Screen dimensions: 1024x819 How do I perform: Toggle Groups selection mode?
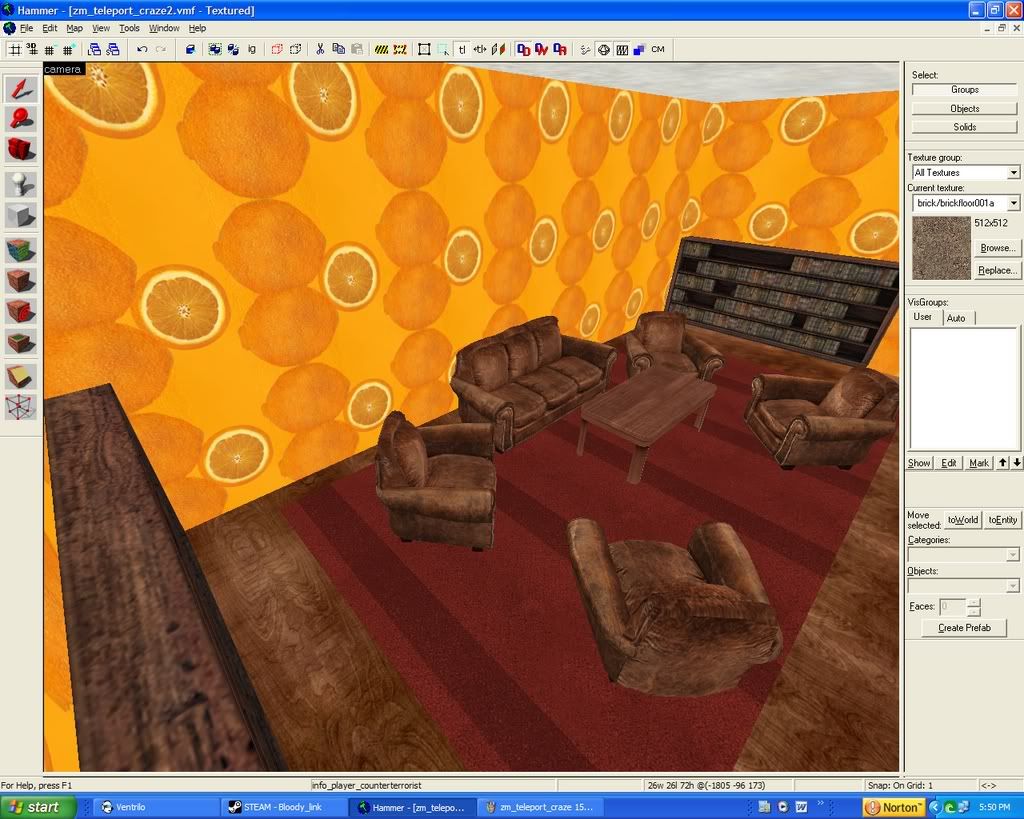click(x=964, y=90)
